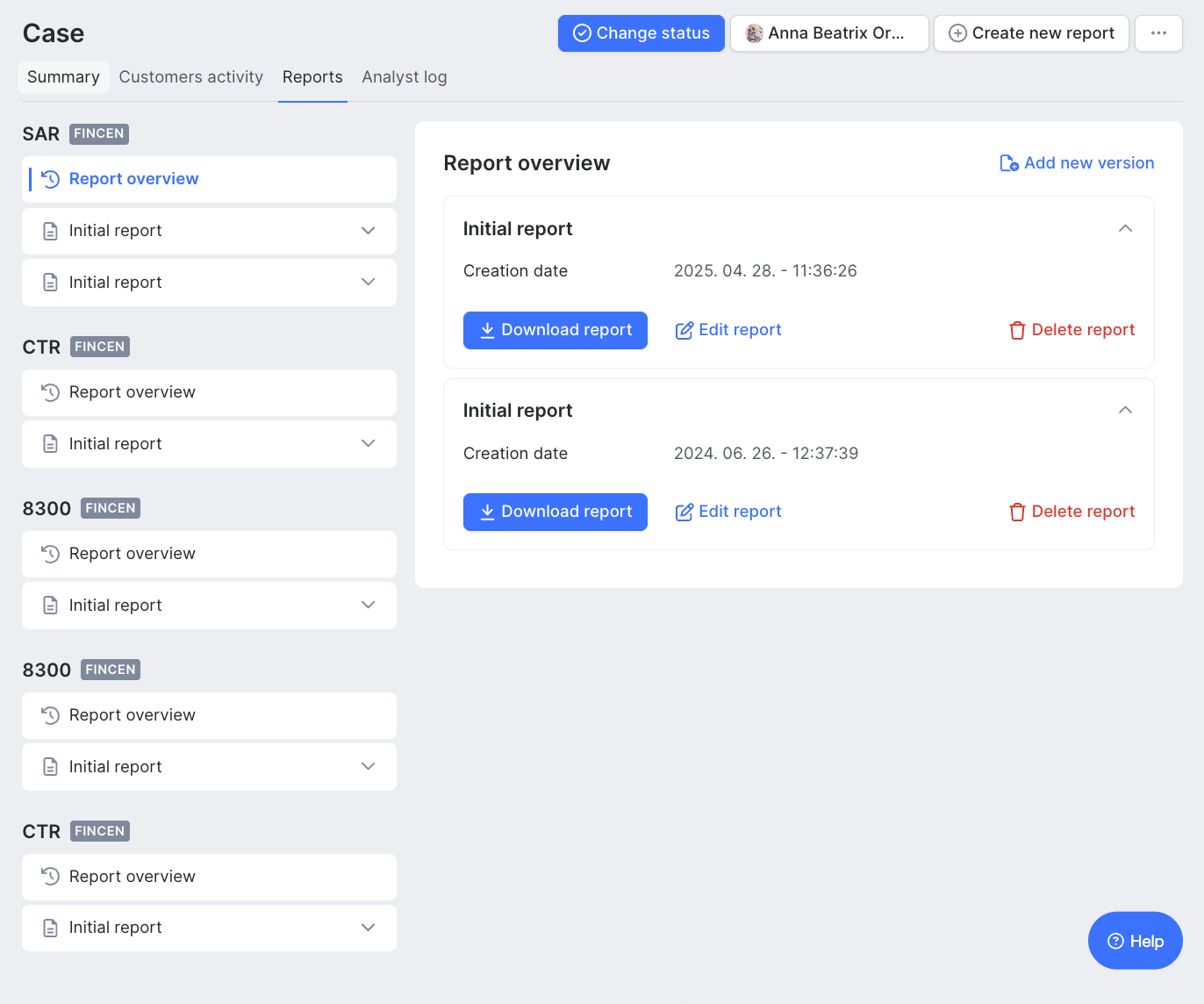1204x1004 pixels.
Task: Click download arrow icon for 2025 report
Action: pos(487,330)
